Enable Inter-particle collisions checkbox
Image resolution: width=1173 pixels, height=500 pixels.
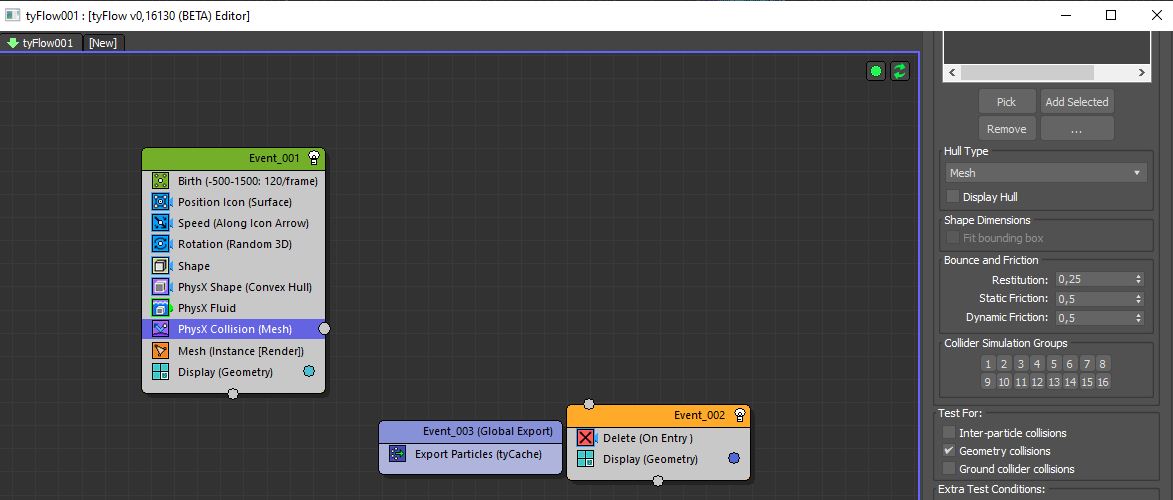point(949,433)
